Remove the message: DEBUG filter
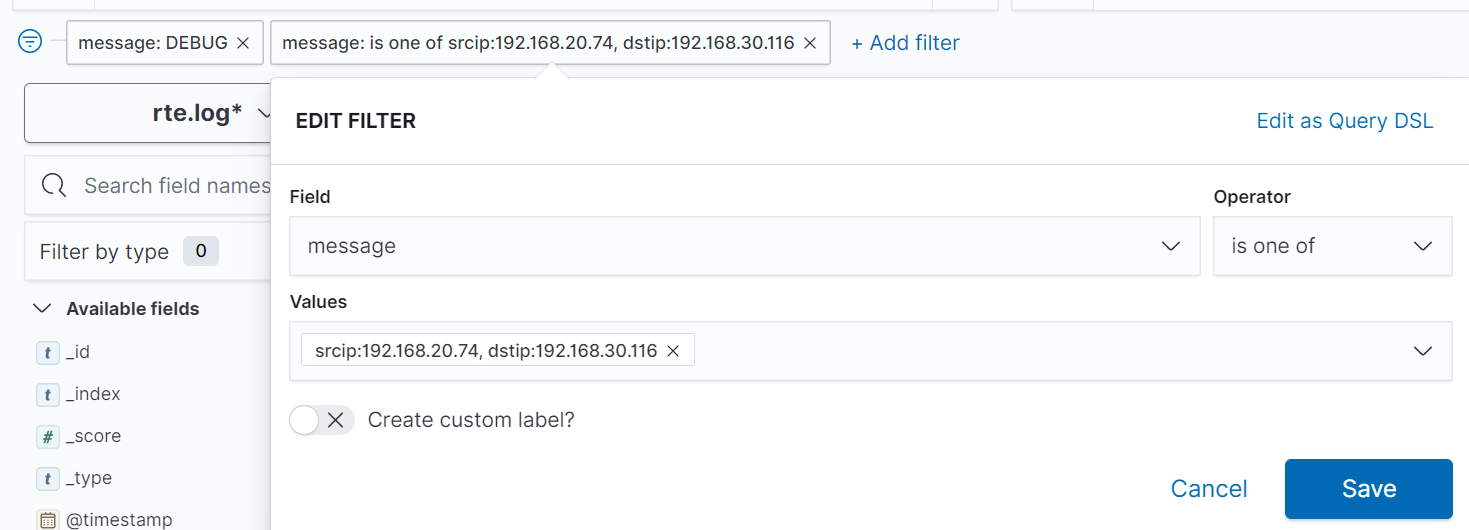This screenshot has width=1469, height=530. click(242, 43)
